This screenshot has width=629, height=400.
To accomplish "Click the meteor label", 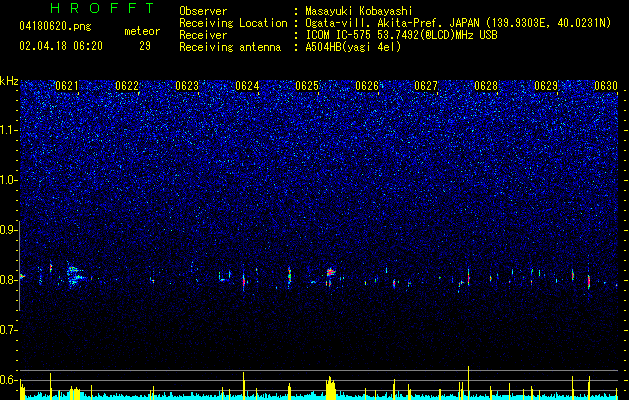I will click(x=142, y=31).
